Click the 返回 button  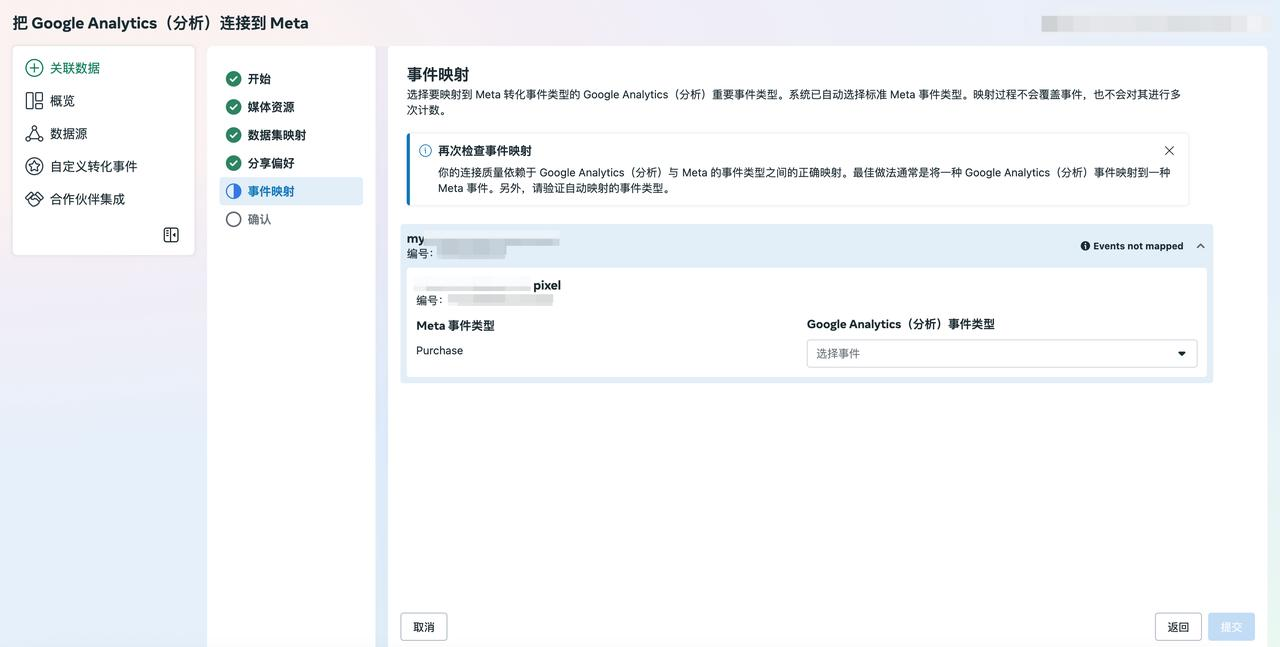(1178, 627)
